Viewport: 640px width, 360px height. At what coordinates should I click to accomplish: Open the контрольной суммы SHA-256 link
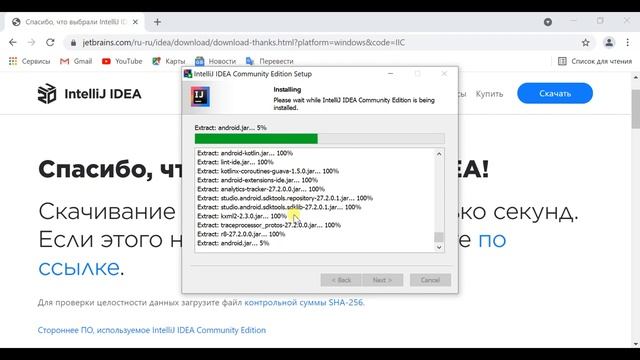coord(304,302)
